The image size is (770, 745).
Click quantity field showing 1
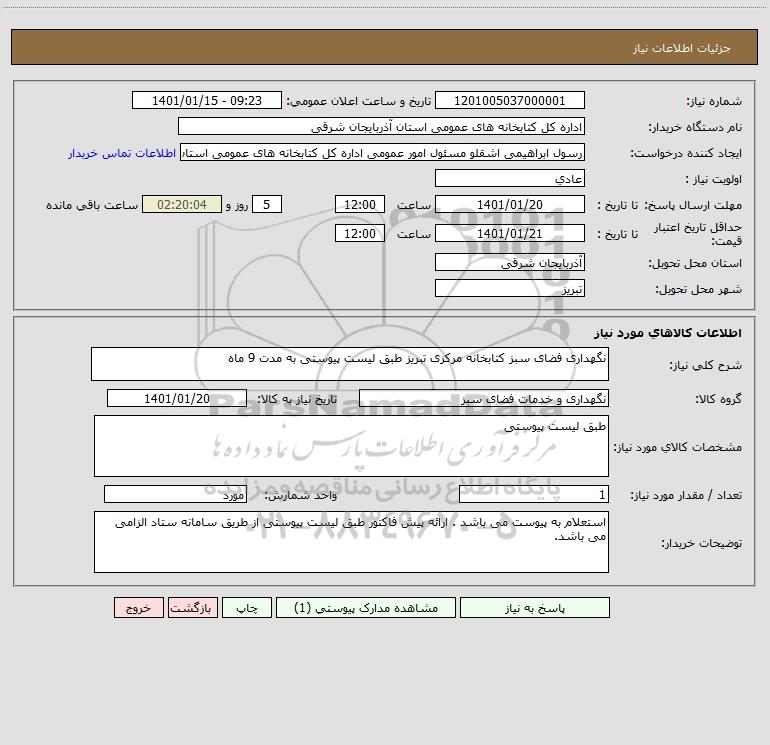pos(534,494)
